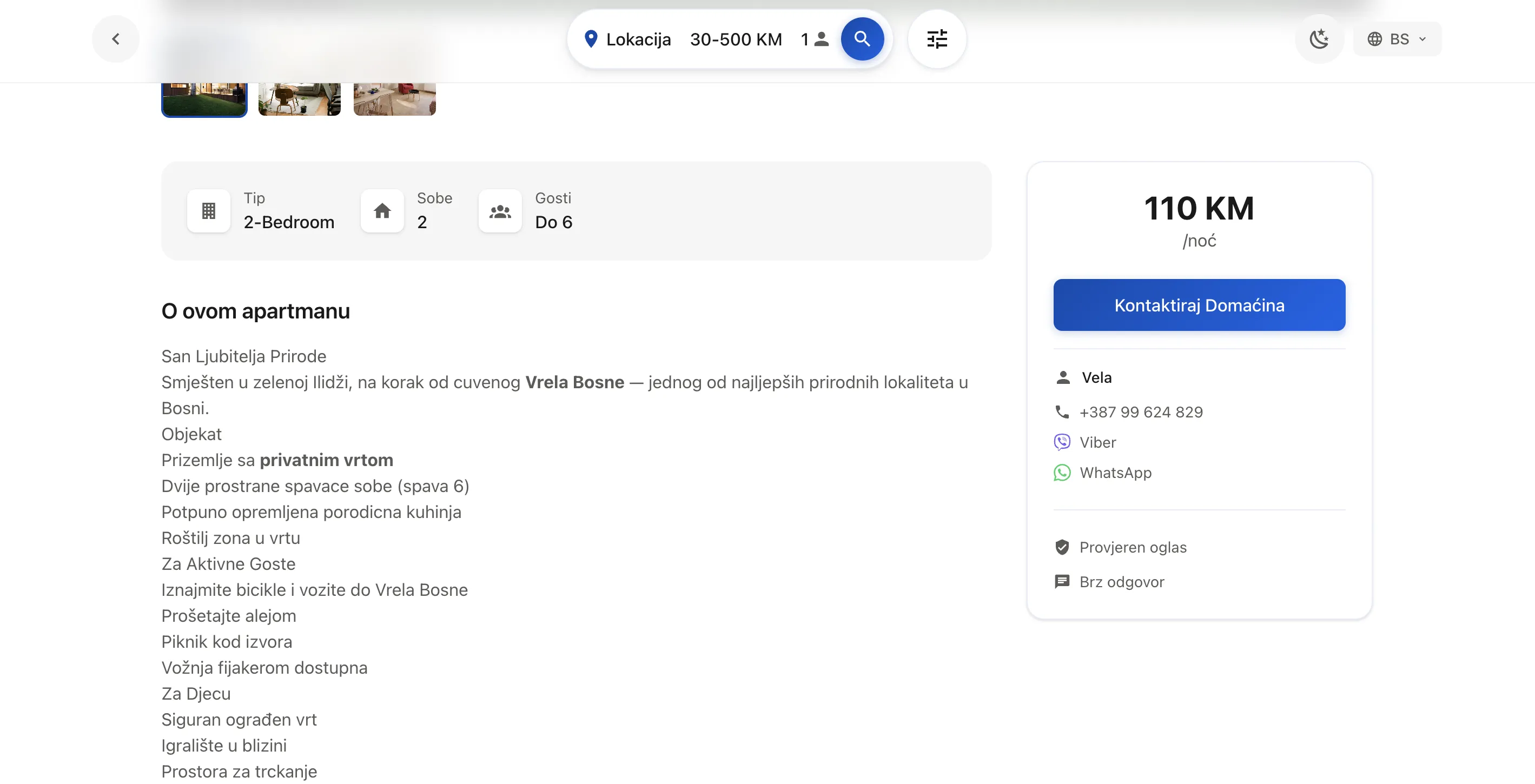Click the host phone number link
This screenshot has height=784, width=1535.
(1141, 411)
